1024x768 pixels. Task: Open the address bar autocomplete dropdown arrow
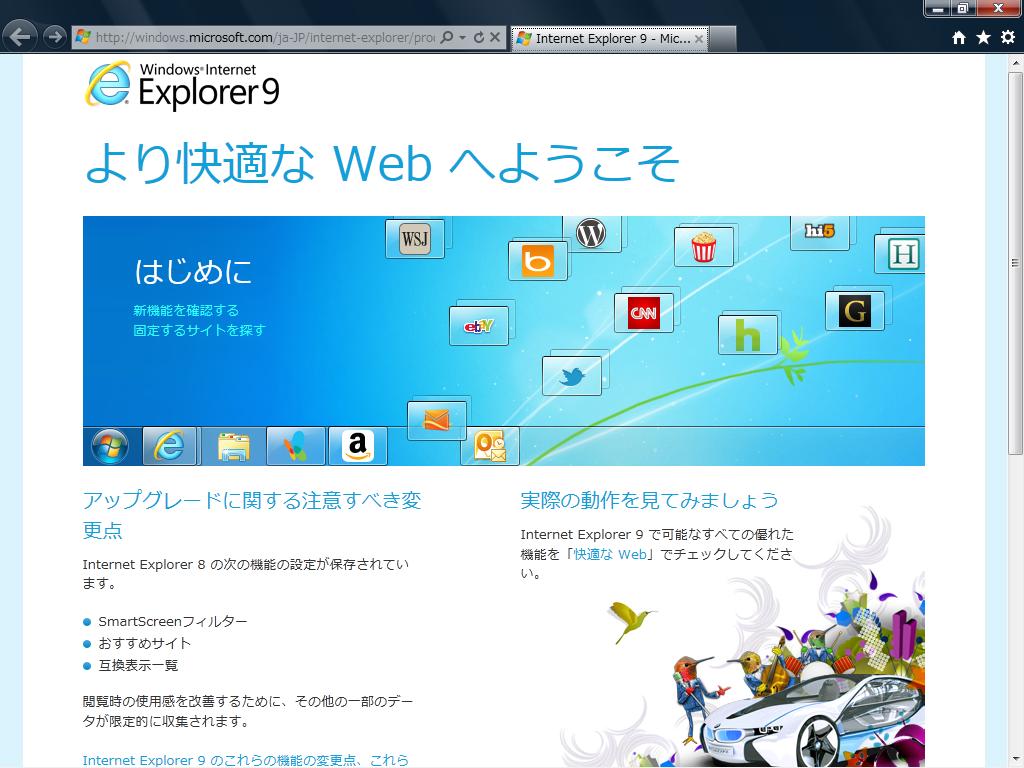(x=462, y=38)
